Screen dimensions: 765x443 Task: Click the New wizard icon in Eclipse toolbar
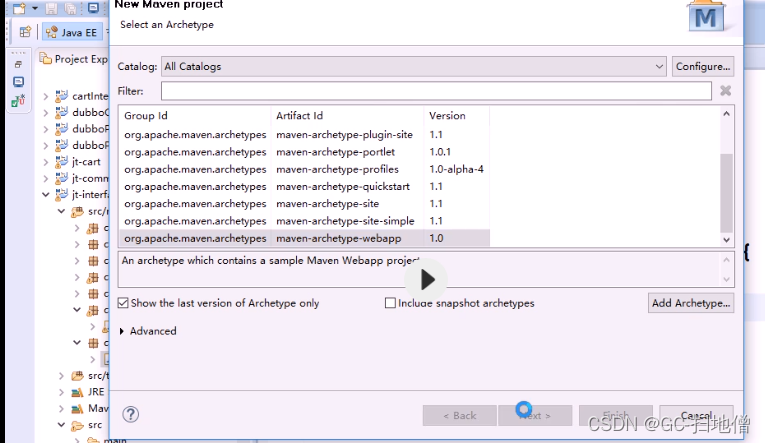[20, 8]
